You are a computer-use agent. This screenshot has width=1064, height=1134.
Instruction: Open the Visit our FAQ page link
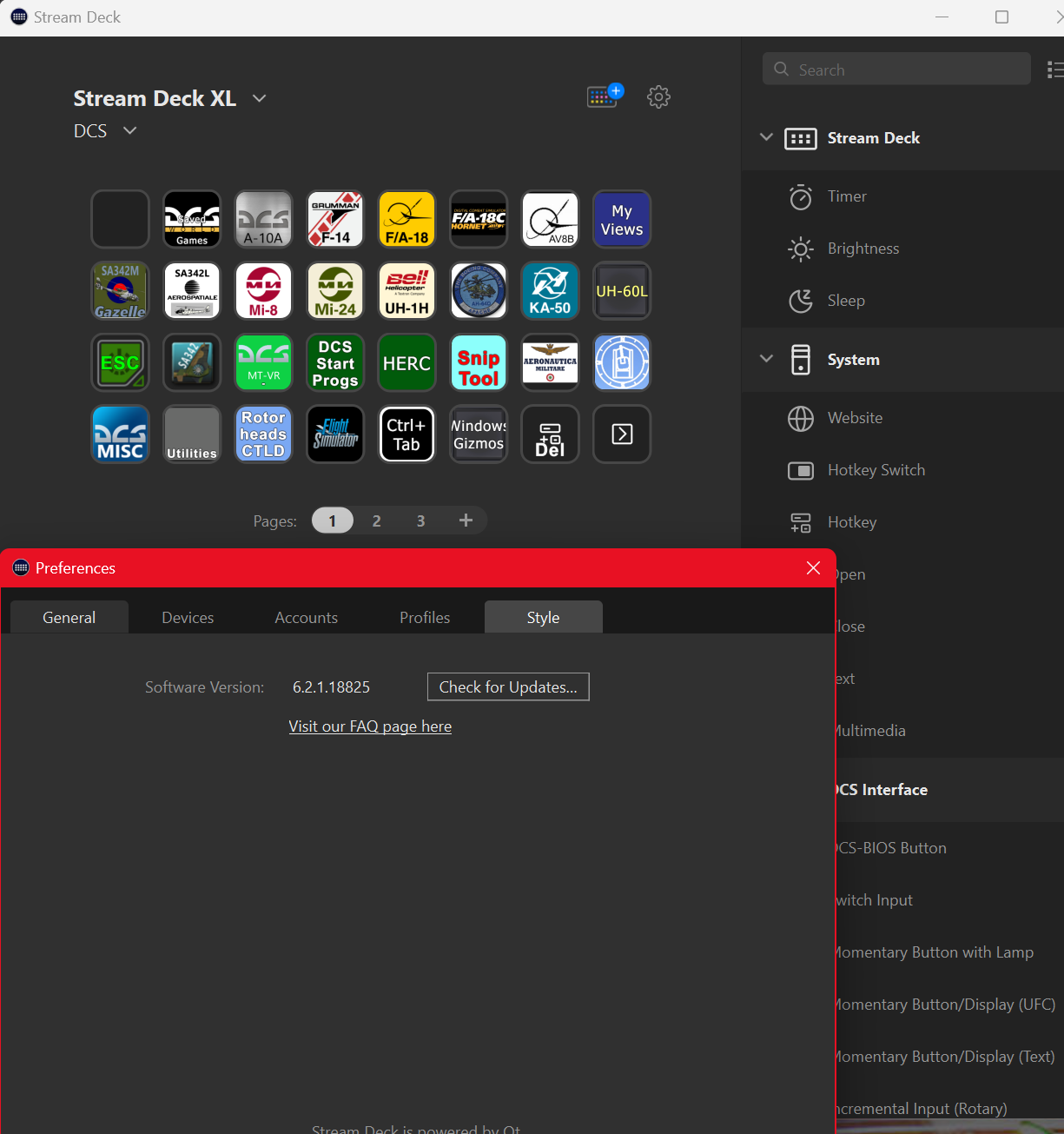tap(370, 726)
